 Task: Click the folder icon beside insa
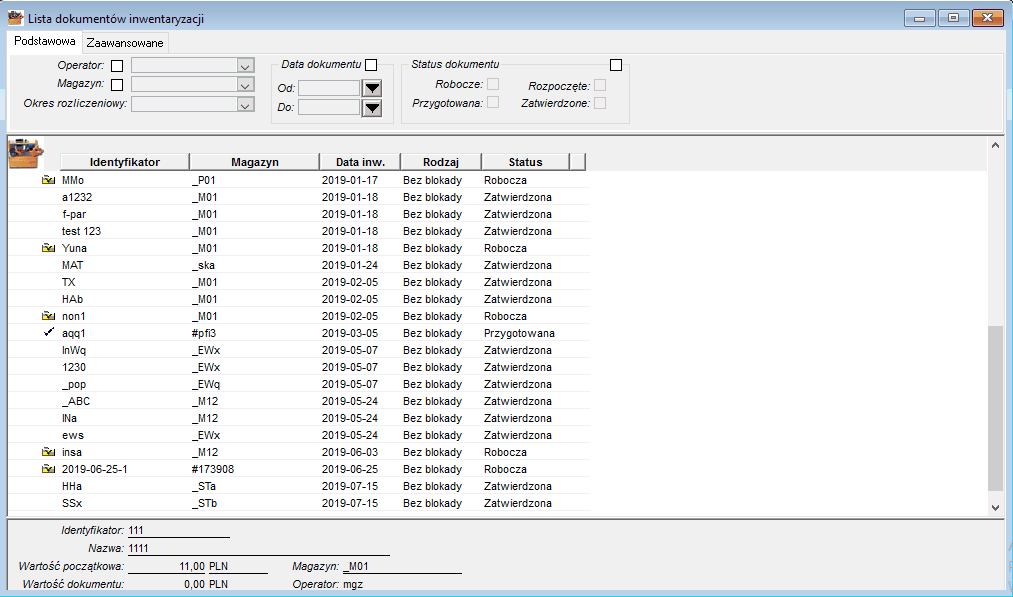pos(48,452)
